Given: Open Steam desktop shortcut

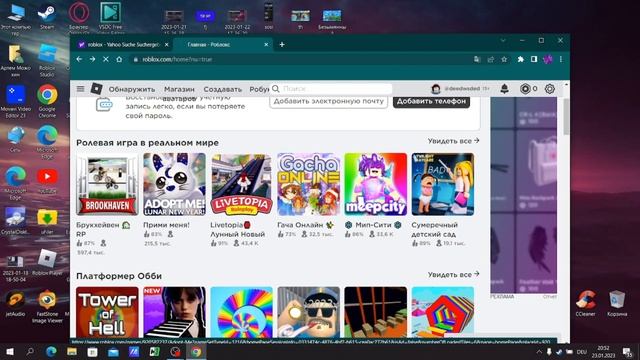Looking at the screenshot, I should 47,16.
